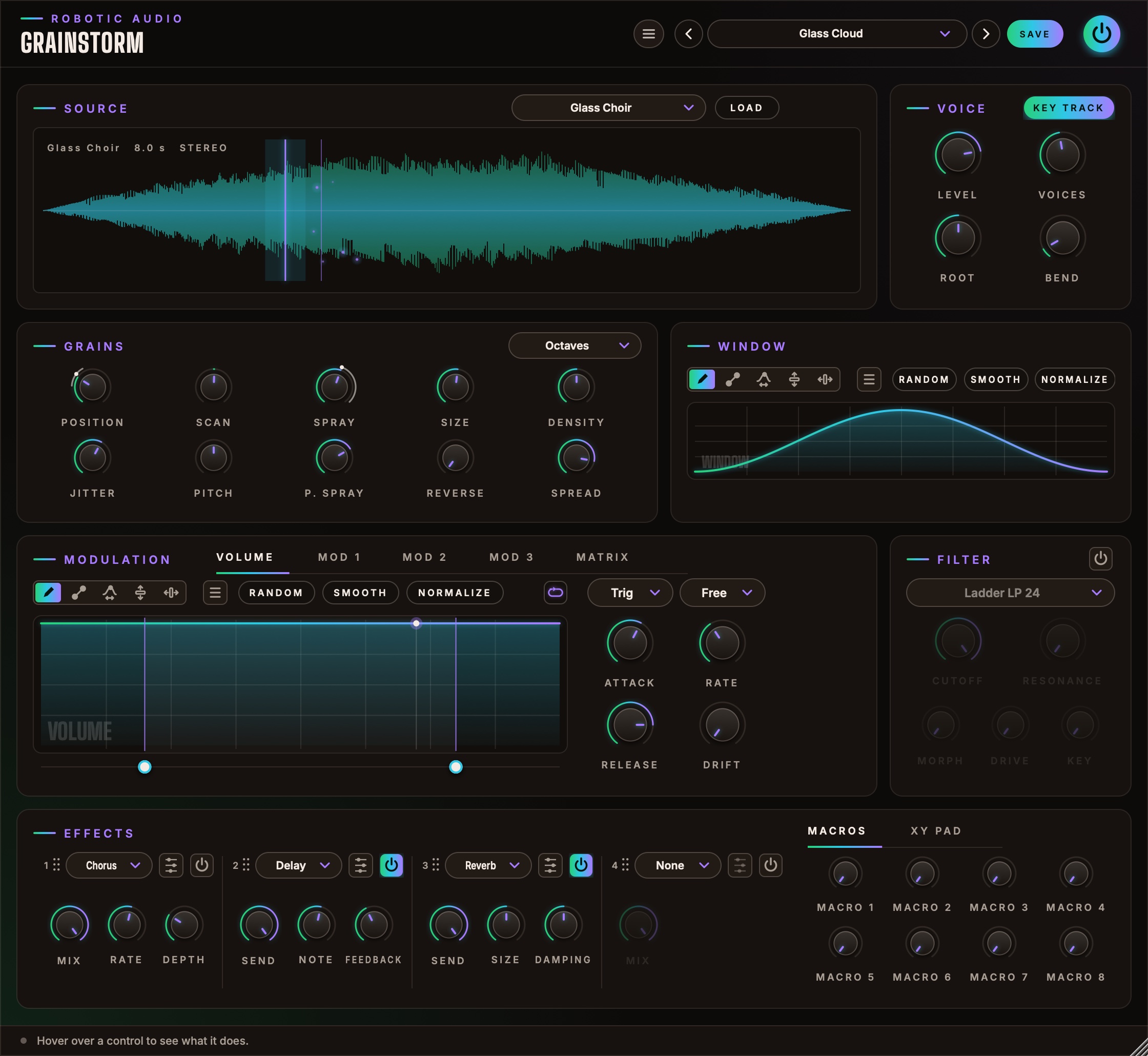The width and height of the screenshot is (1148, 1056).
Task: Grab the drag handle of effect slot 2
Action: (x=246, y=865)
